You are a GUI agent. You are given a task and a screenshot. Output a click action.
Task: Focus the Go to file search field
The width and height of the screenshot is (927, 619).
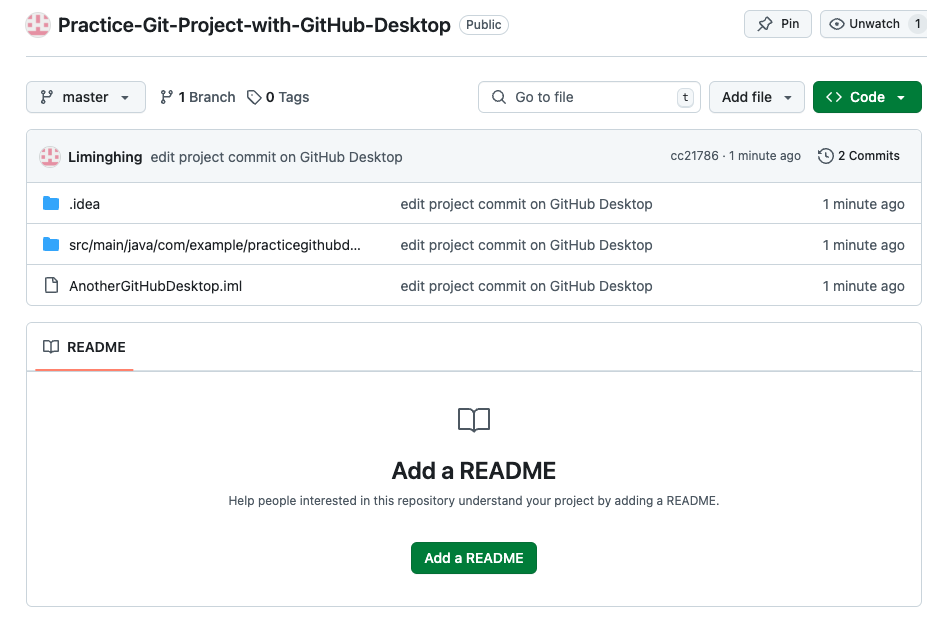point(589,97)
